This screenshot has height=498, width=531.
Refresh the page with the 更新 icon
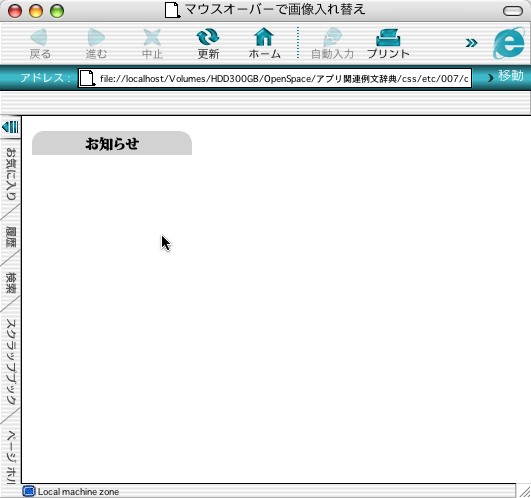[x=208, y=37]
